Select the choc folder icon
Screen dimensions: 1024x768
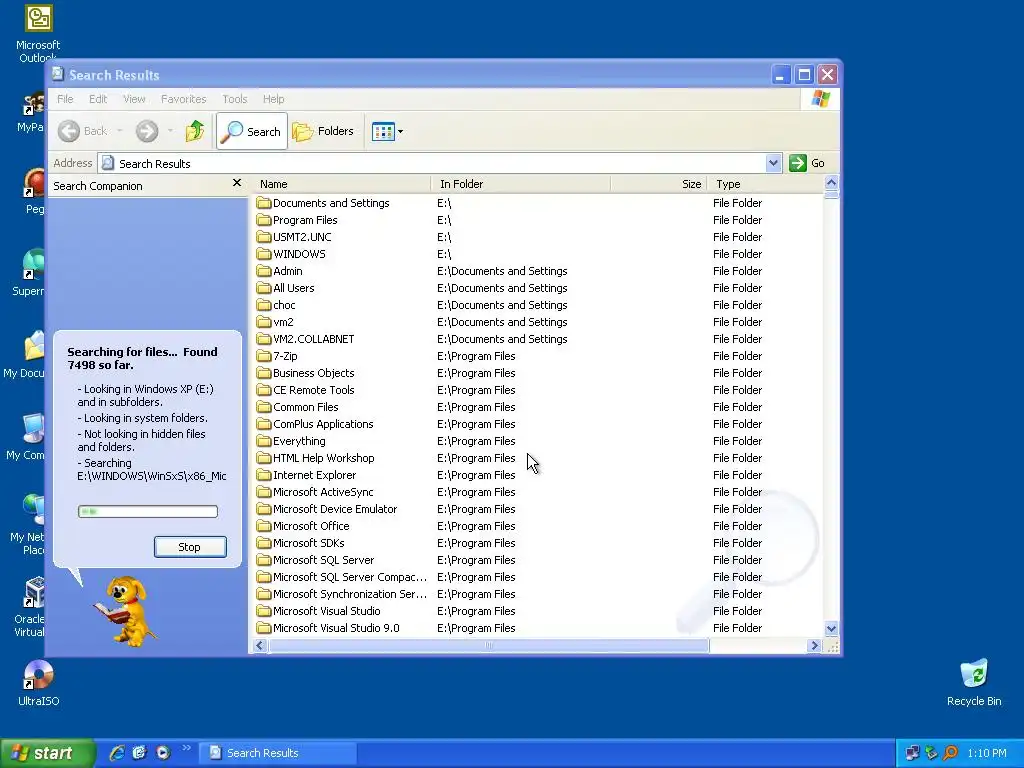[264, 305]
